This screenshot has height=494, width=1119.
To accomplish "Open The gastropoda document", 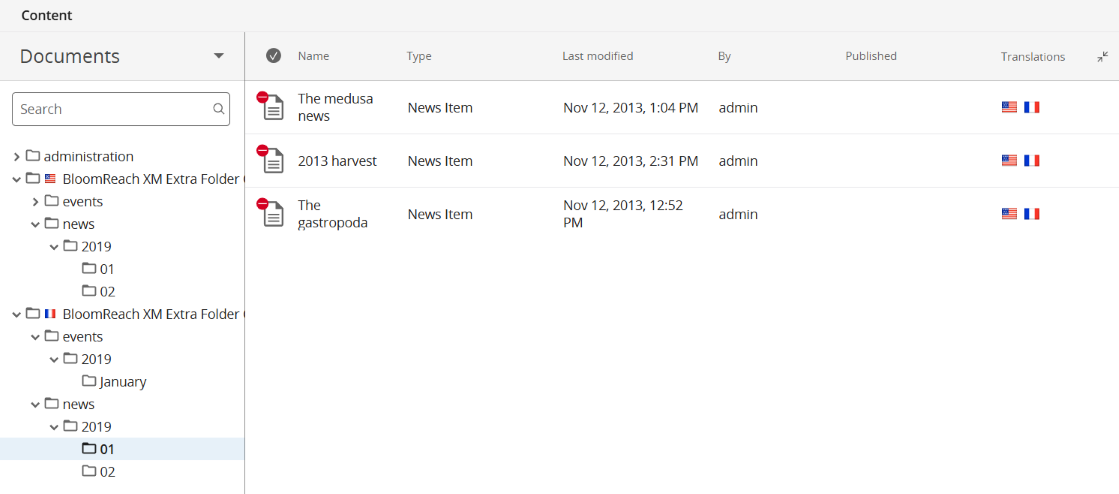I will (333, 214).
